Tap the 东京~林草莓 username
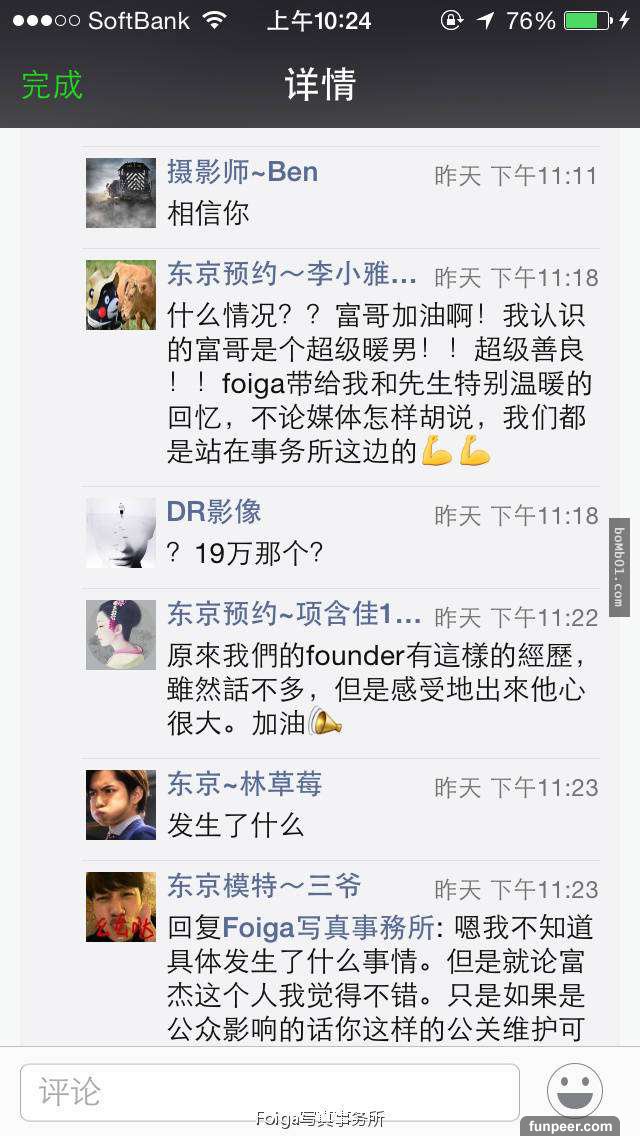Image resolution: width=640 pixels, height=1136 pixels. (245, 785)
